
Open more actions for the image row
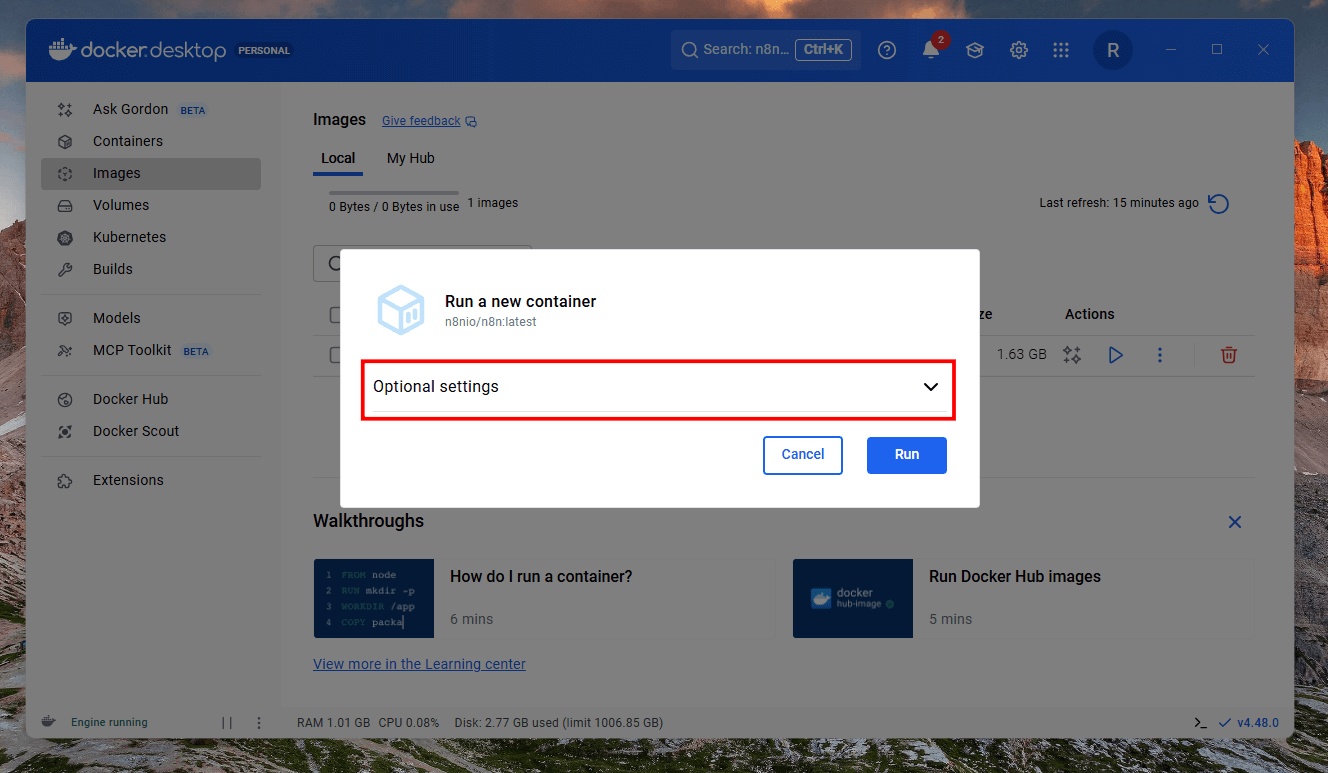tap(1160, 355)
